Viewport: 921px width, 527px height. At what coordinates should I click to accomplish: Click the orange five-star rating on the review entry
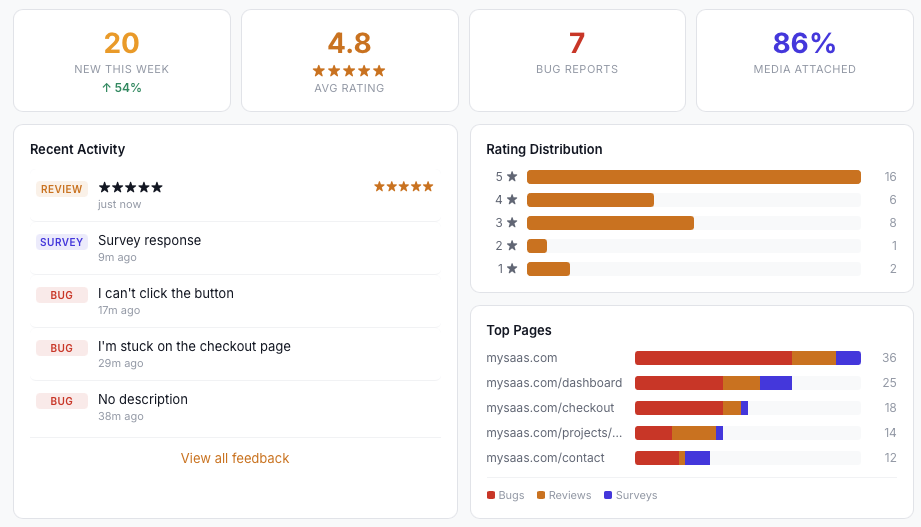403,187
